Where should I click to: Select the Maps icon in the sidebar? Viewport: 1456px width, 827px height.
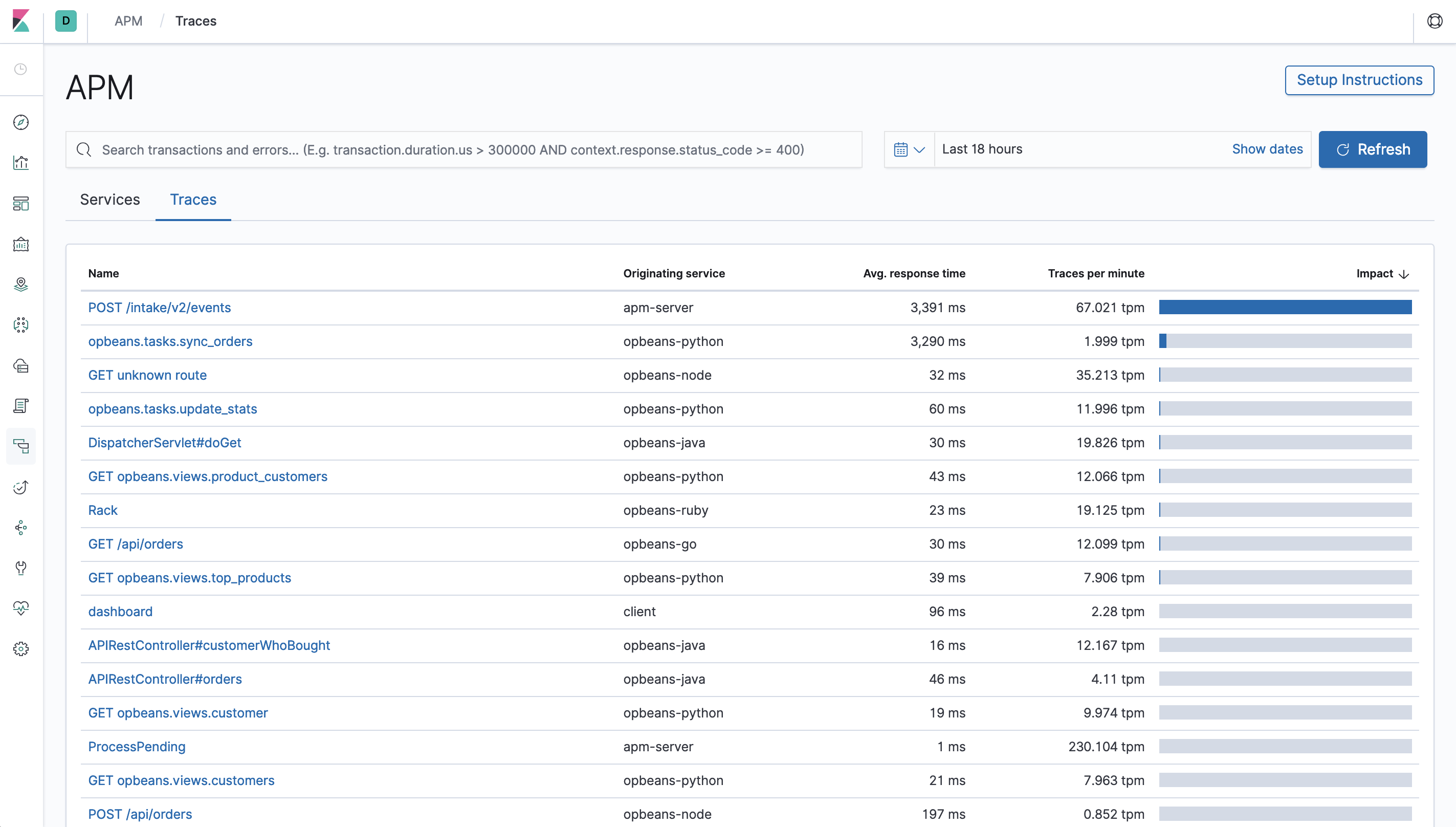(21, 285)
